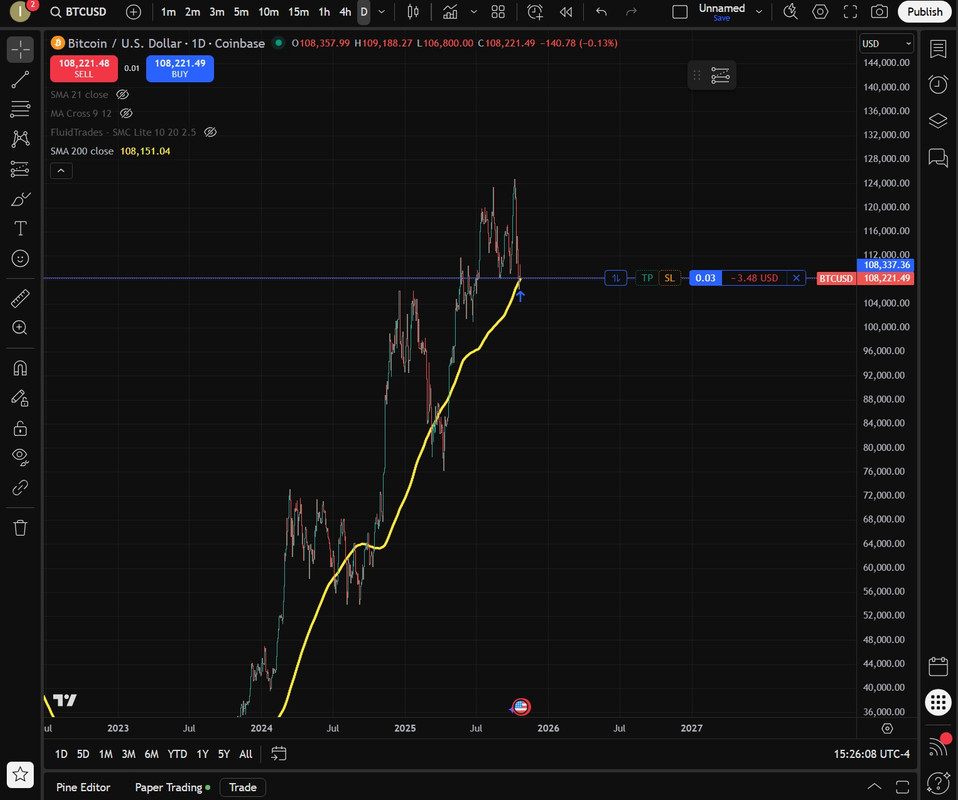Expand the layout management dropdown
The height and width of the screenshot is (800, 958).
[759, 12]
